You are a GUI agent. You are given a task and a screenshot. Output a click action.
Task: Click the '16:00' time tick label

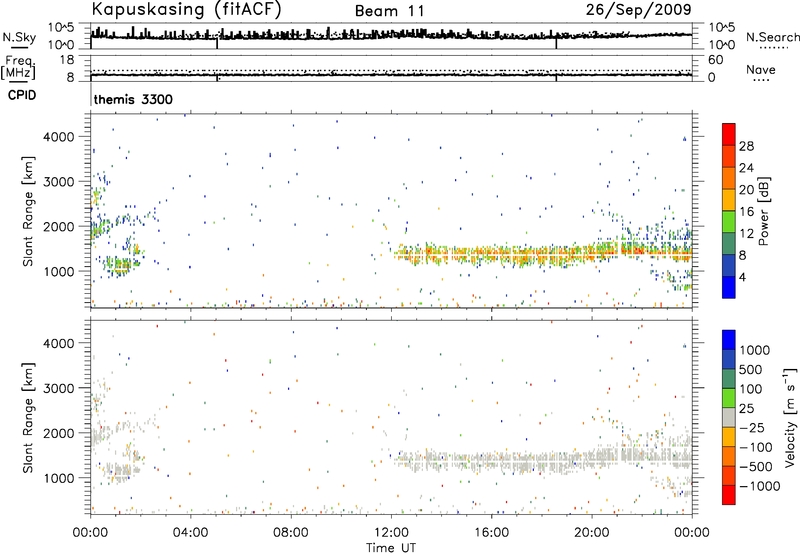click(x=491, y=533)
